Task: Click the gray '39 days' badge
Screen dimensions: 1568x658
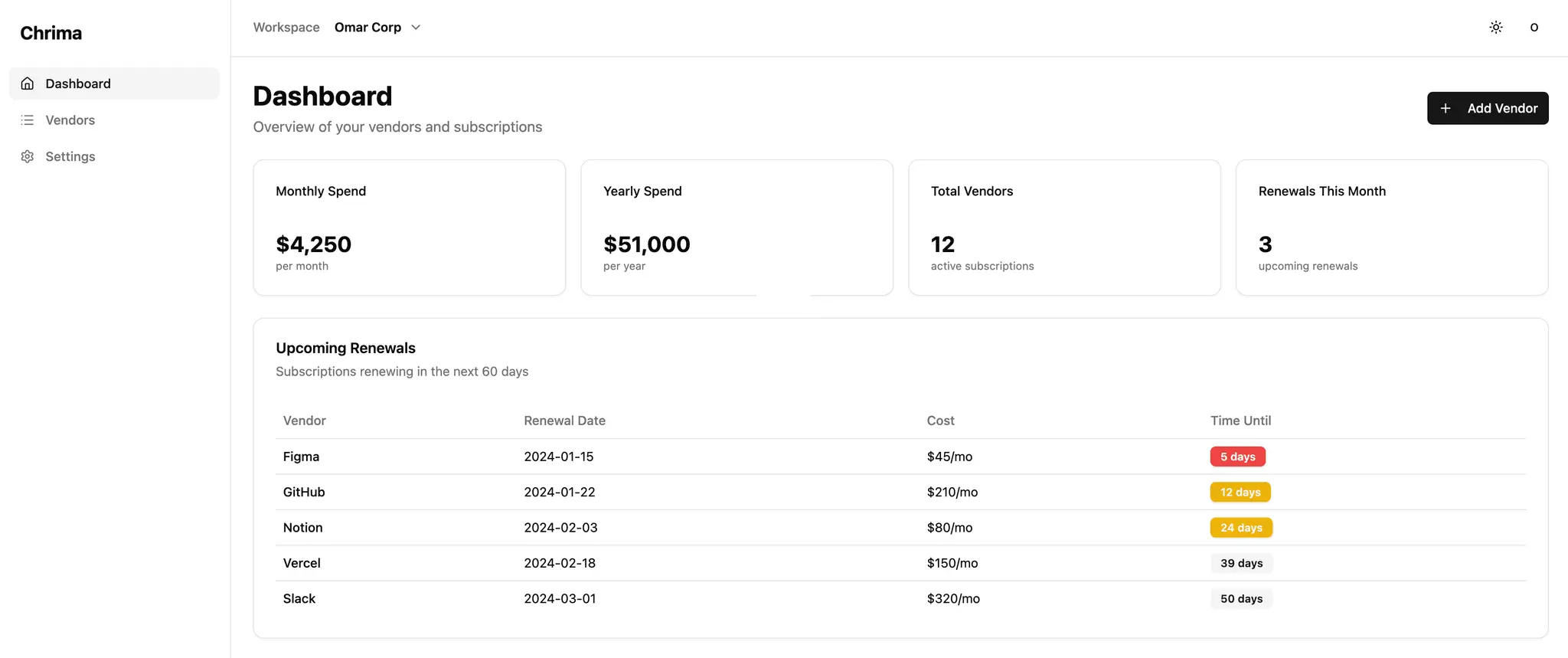Action: tap(1241, 563)
